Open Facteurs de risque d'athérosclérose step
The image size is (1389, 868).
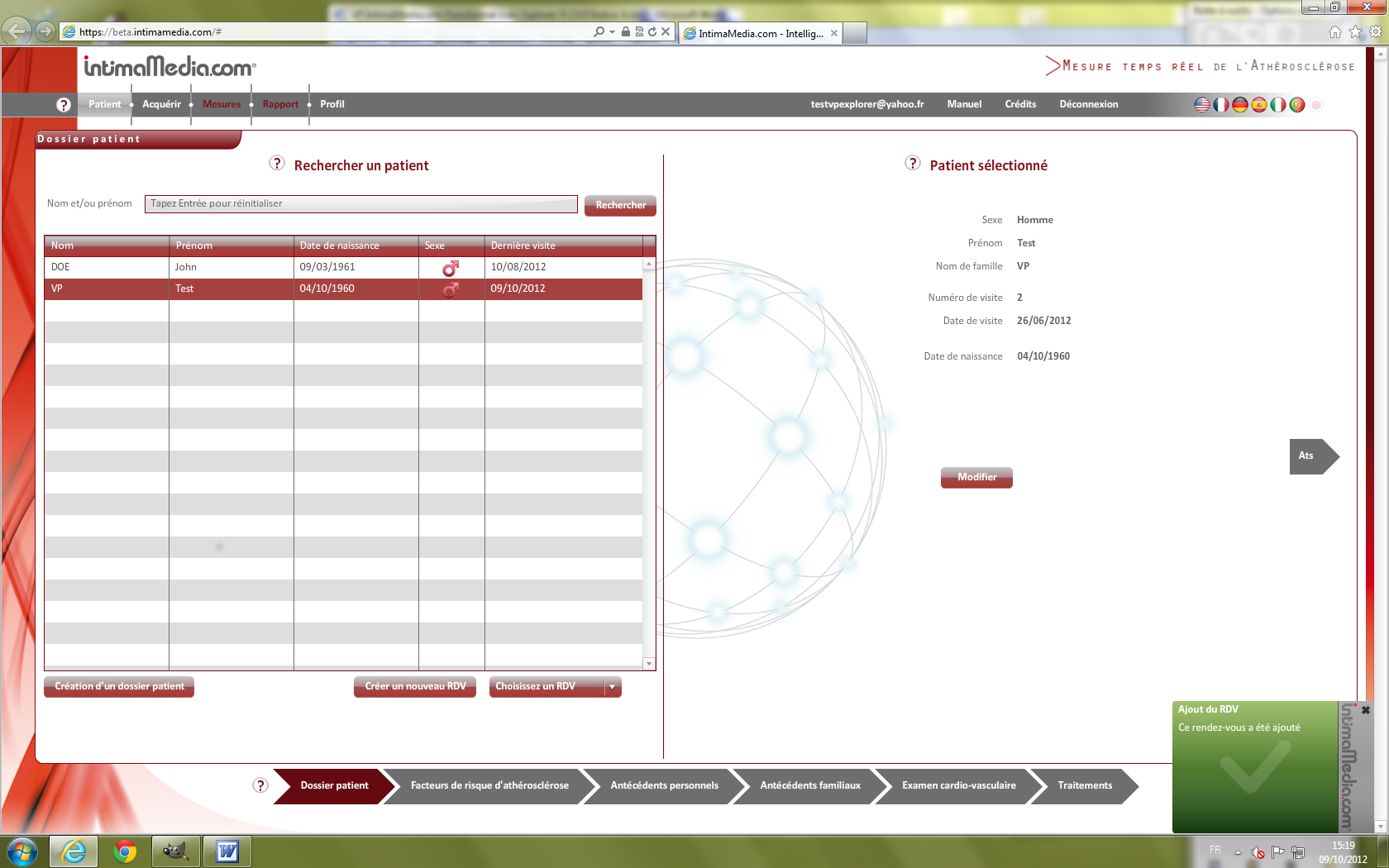(x=489, y=785)
